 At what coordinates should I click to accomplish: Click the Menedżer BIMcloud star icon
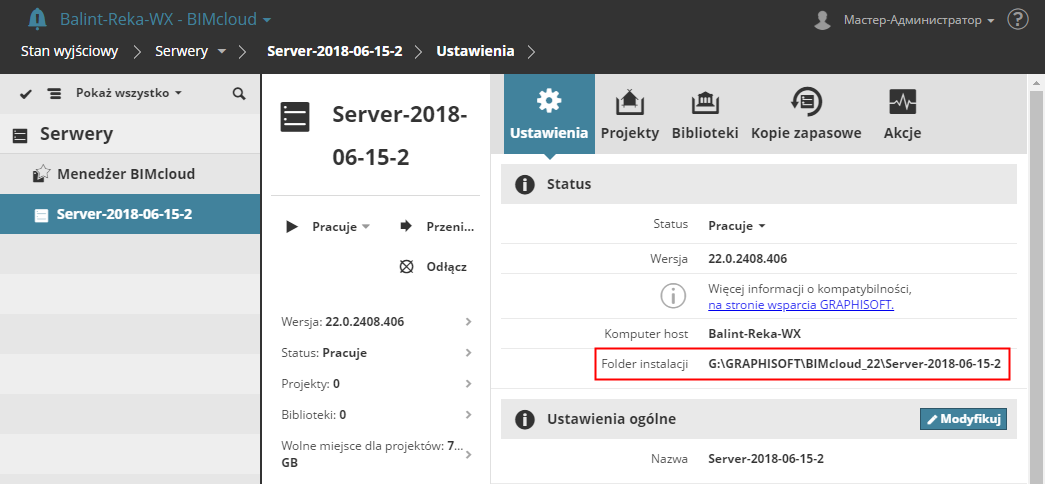coord(41,174)
